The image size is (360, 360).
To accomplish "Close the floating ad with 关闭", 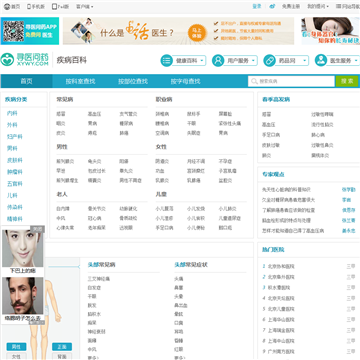I will pyautogui.click(x=37, y=229).
